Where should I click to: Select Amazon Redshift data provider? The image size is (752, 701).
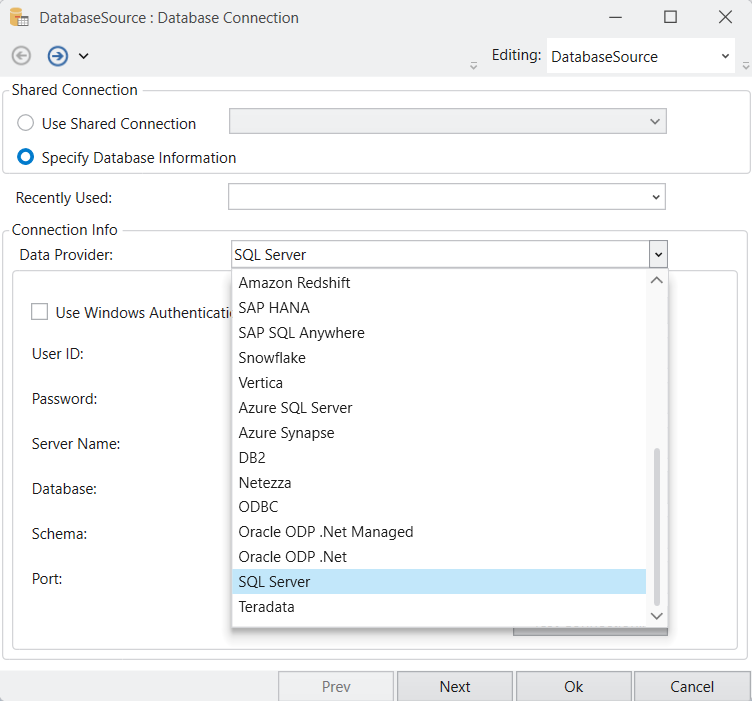[x=294, y=283]
